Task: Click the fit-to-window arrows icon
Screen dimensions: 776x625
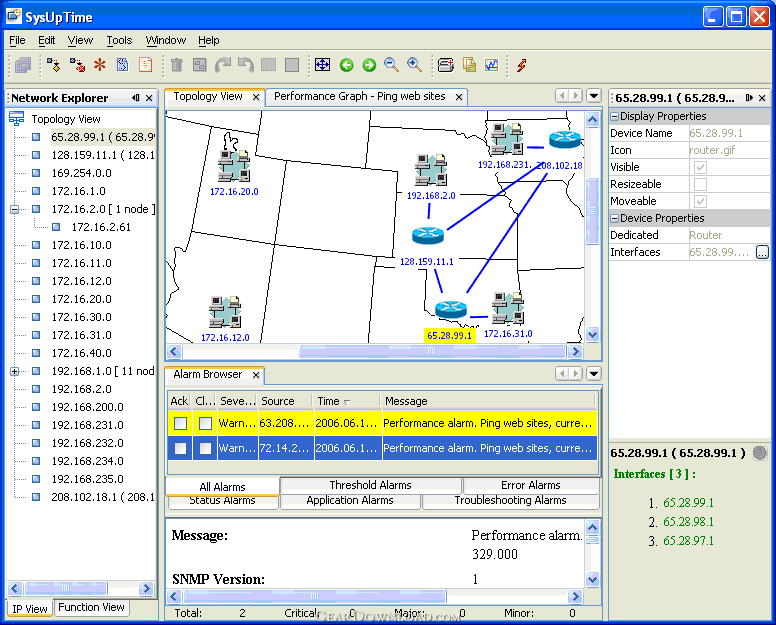Action: [x=322, y=65]
